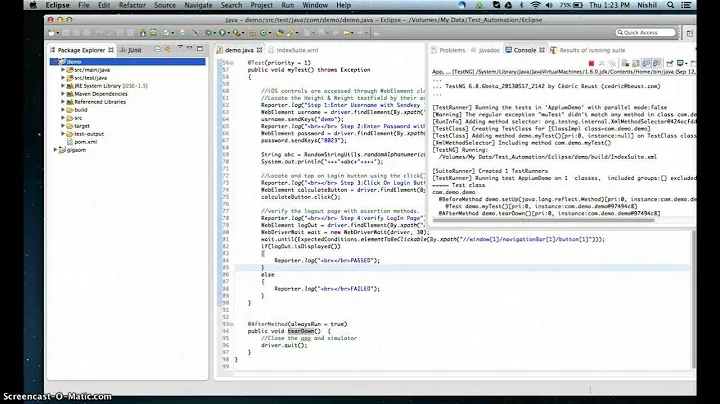Image resolution: width=720 pixels, height=404 pixels.
Task: Open the Notification Center list icon
Action: point(686,5)
